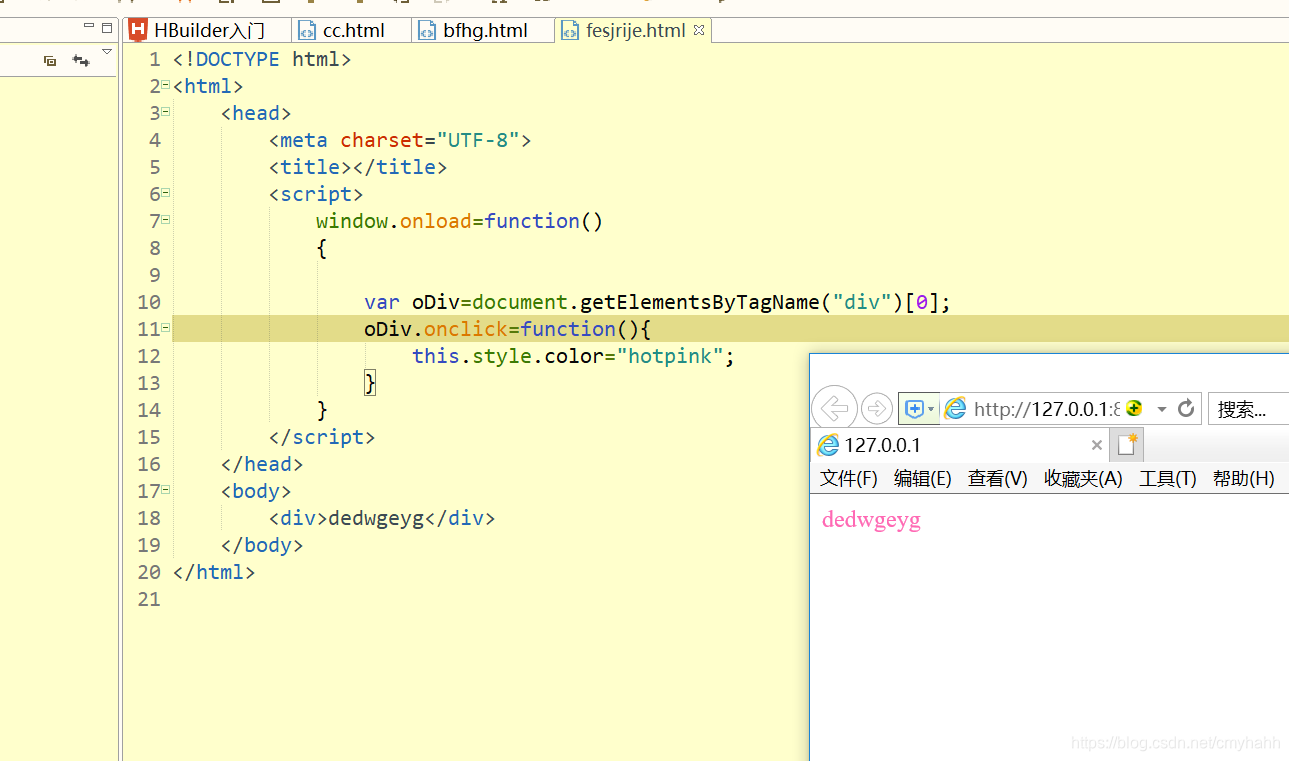This screenshot has height=761, width=1289.
Task: Click the oDiv.onclick=function(){ line
Action: click(x=508, y=329)
